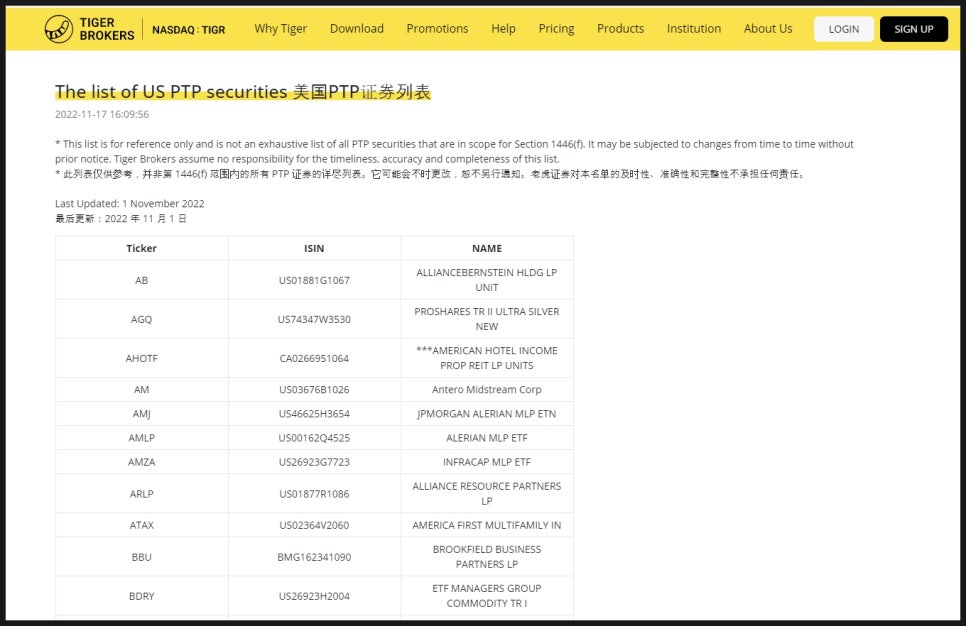Select ISIN BMG162341090
This screenshot has height=626, width=966.
(x=314, y=557)
